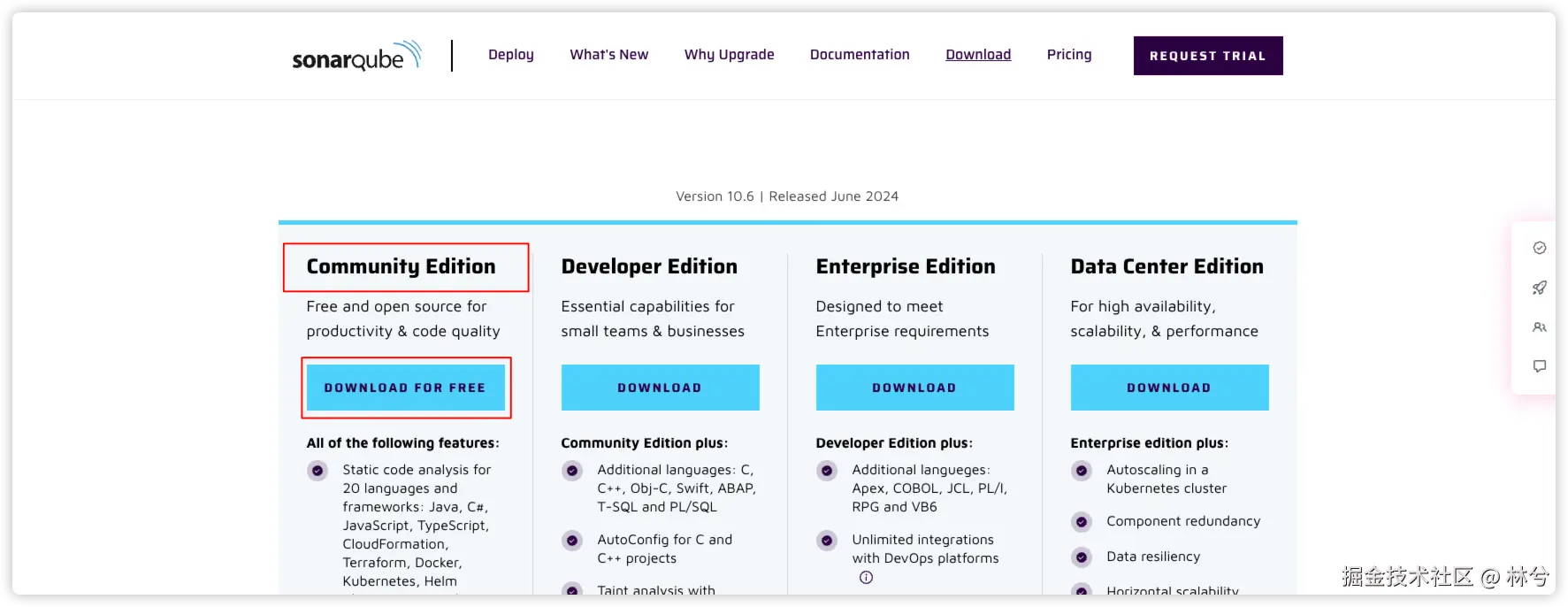
Task: Download the Enterprise Edition
Action: [915, 388]
